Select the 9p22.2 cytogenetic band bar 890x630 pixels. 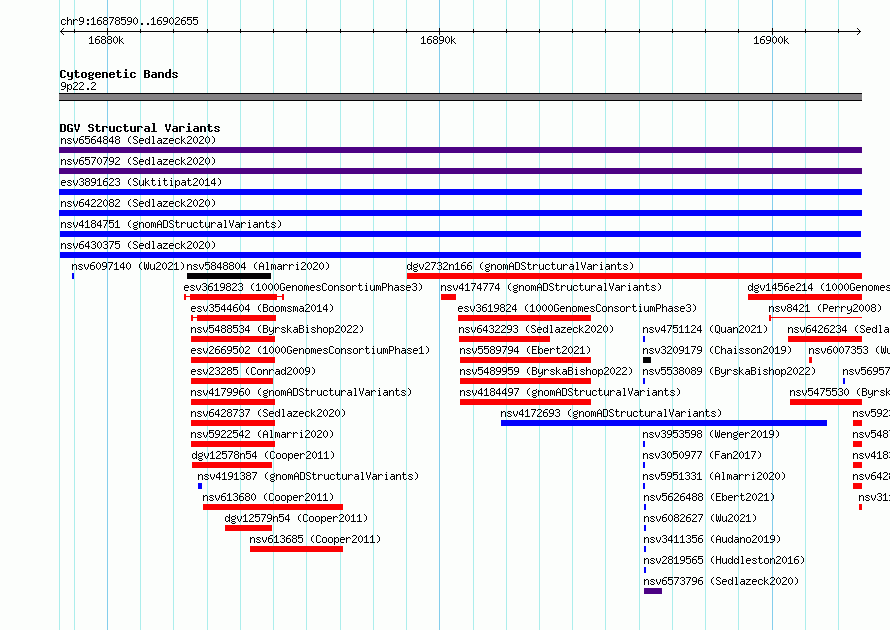click(x=460, y=97)
